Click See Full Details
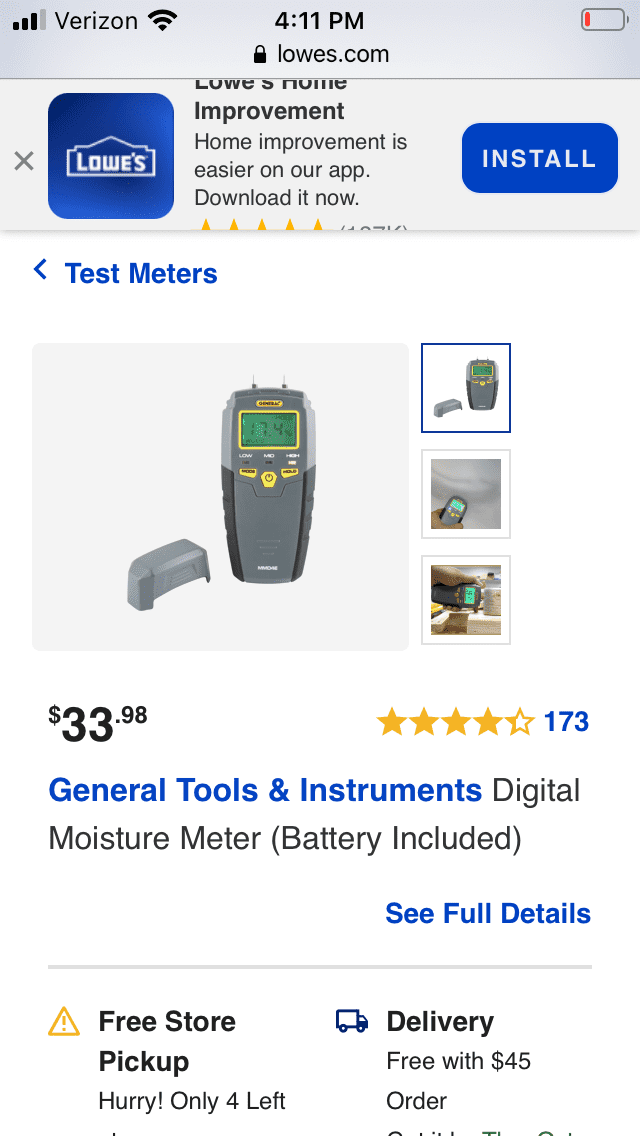The image size is (640, 1136). (488, 914)
